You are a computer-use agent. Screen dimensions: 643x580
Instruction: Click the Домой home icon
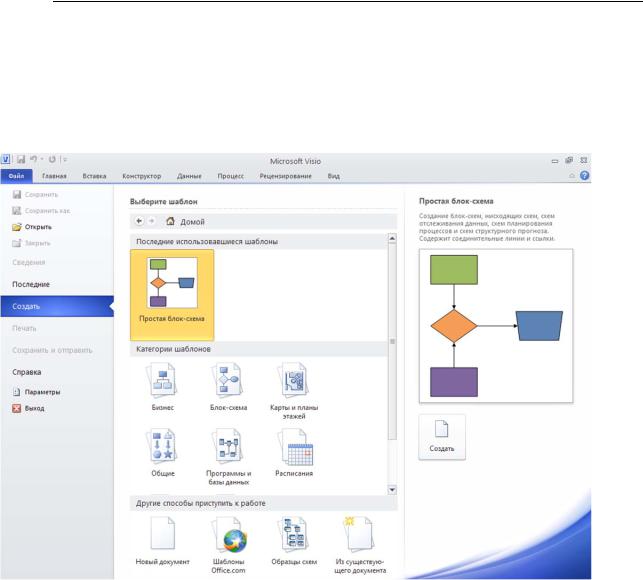click(x=170, y=221)
